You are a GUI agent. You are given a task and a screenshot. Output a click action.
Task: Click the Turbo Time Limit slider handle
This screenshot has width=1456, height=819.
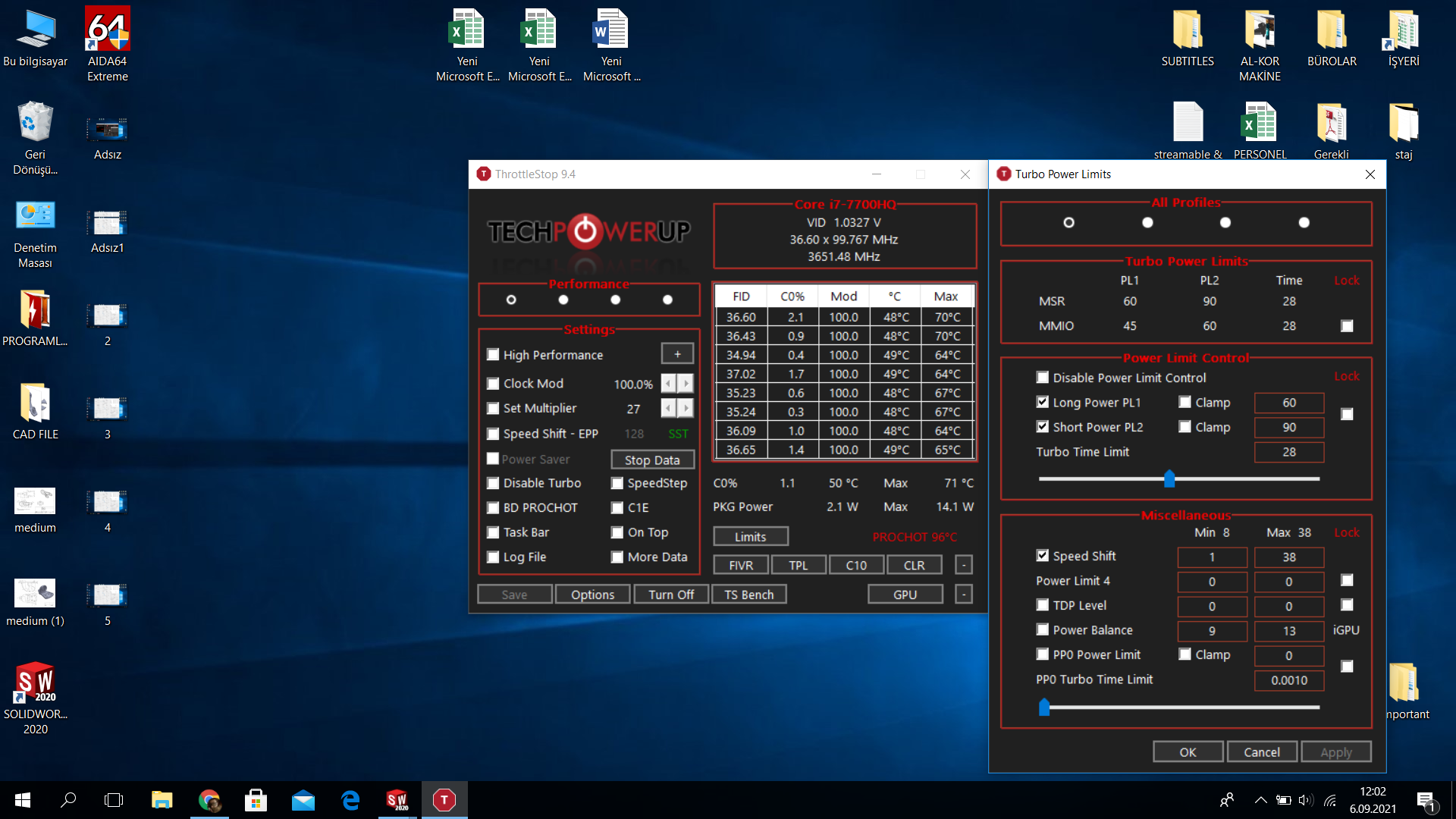click(1169, 479)
